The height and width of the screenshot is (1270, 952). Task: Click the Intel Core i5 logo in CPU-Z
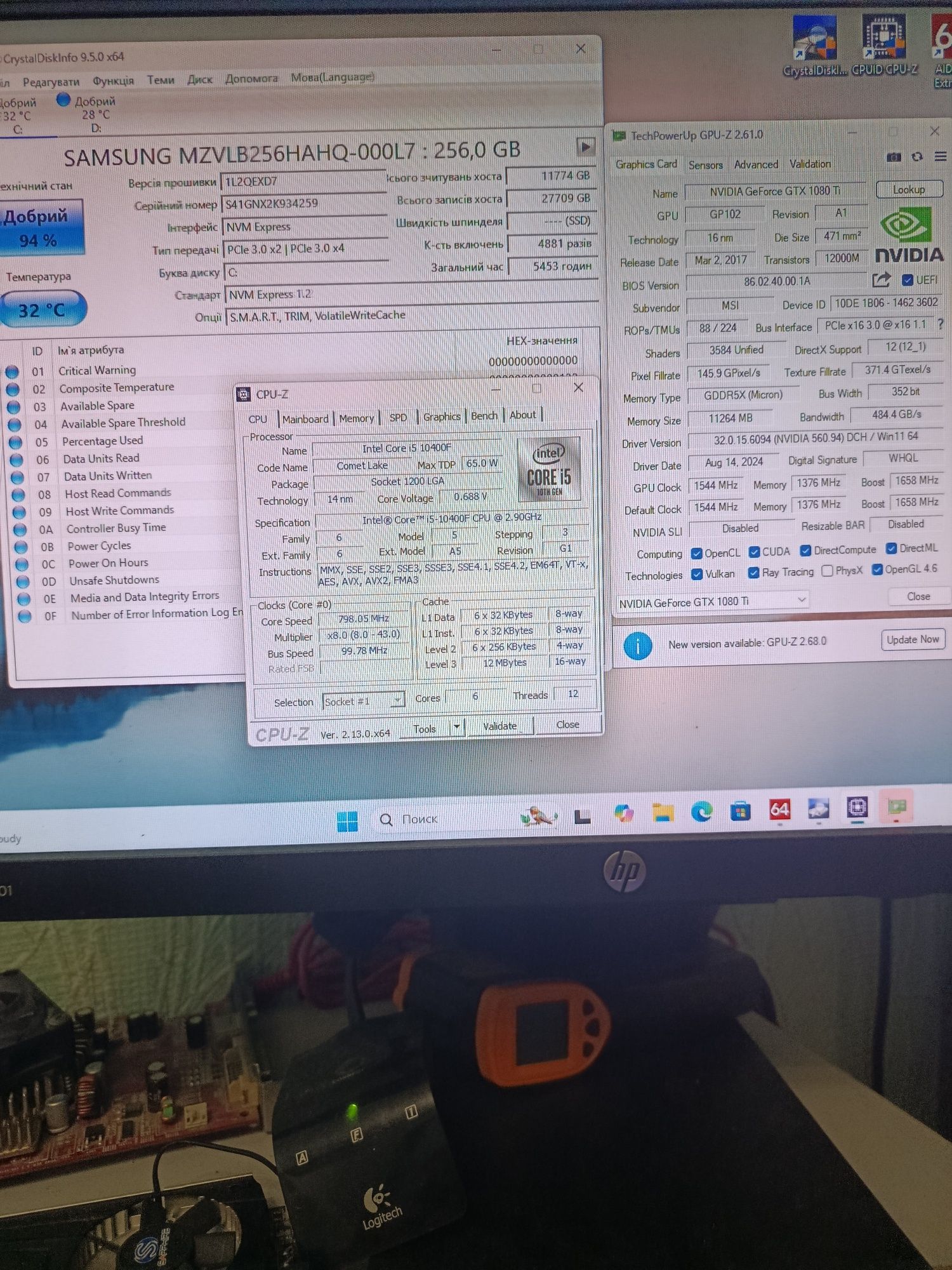coord(549,468)
